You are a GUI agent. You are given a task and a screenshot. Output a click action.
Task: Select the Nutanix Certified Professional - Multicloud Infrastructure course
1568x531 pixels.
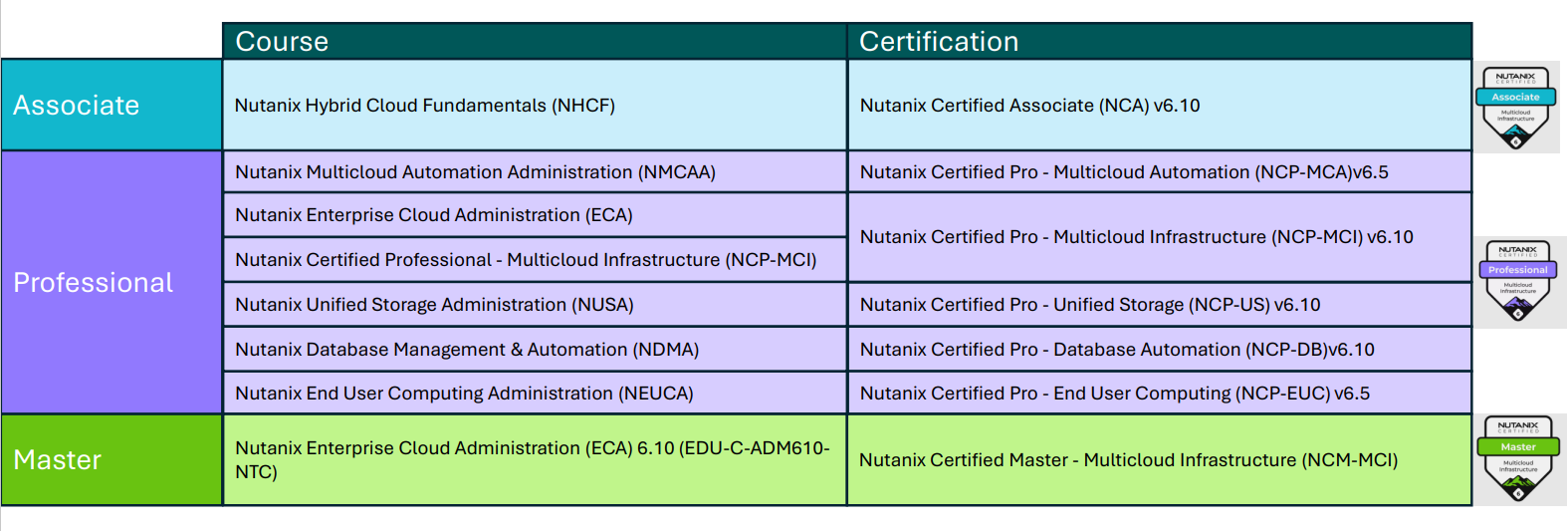click(x=526, y=260)
